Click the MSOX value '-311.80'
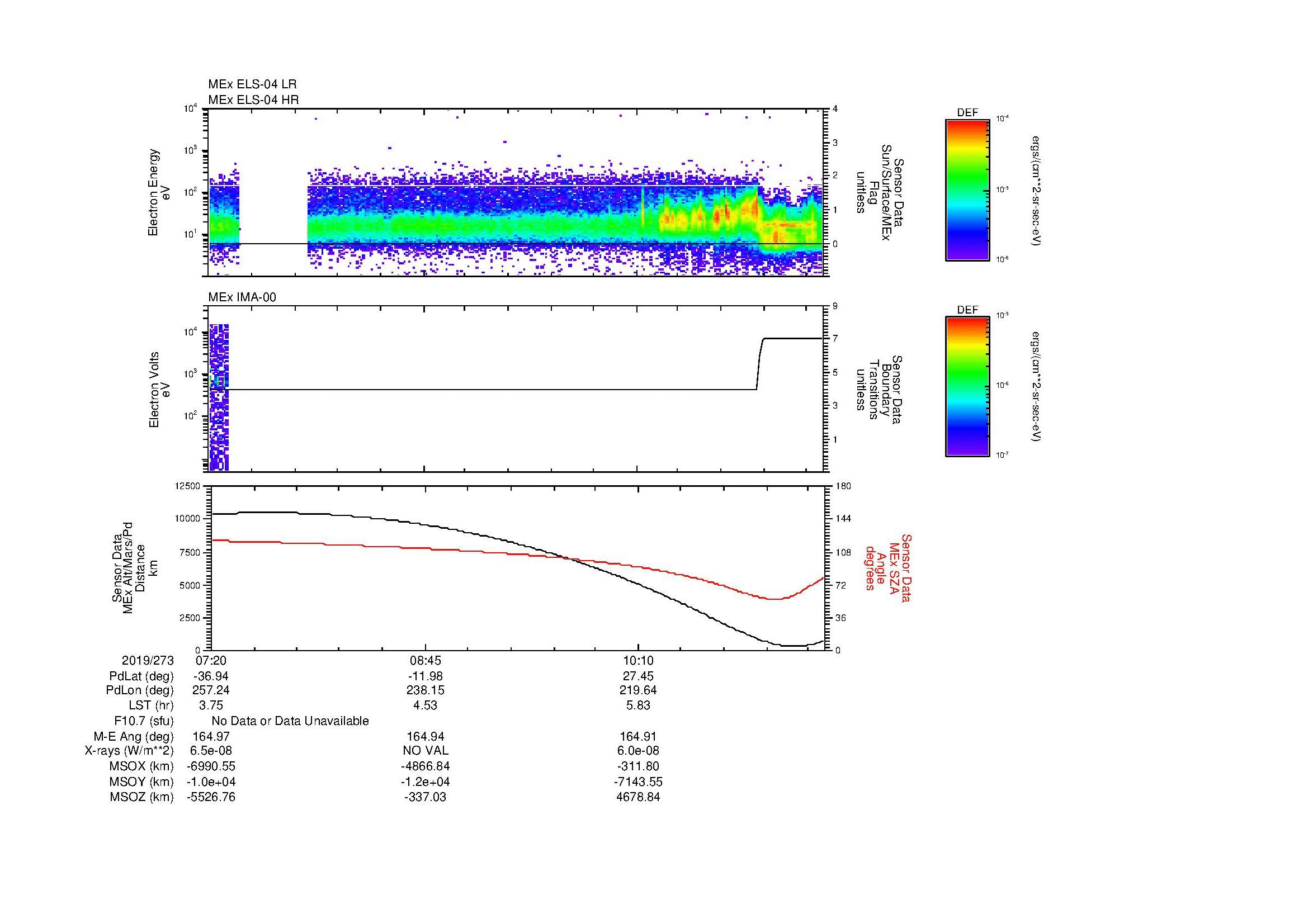The height and width of the screenshot is (924, 1308). (x=638, y=767)
